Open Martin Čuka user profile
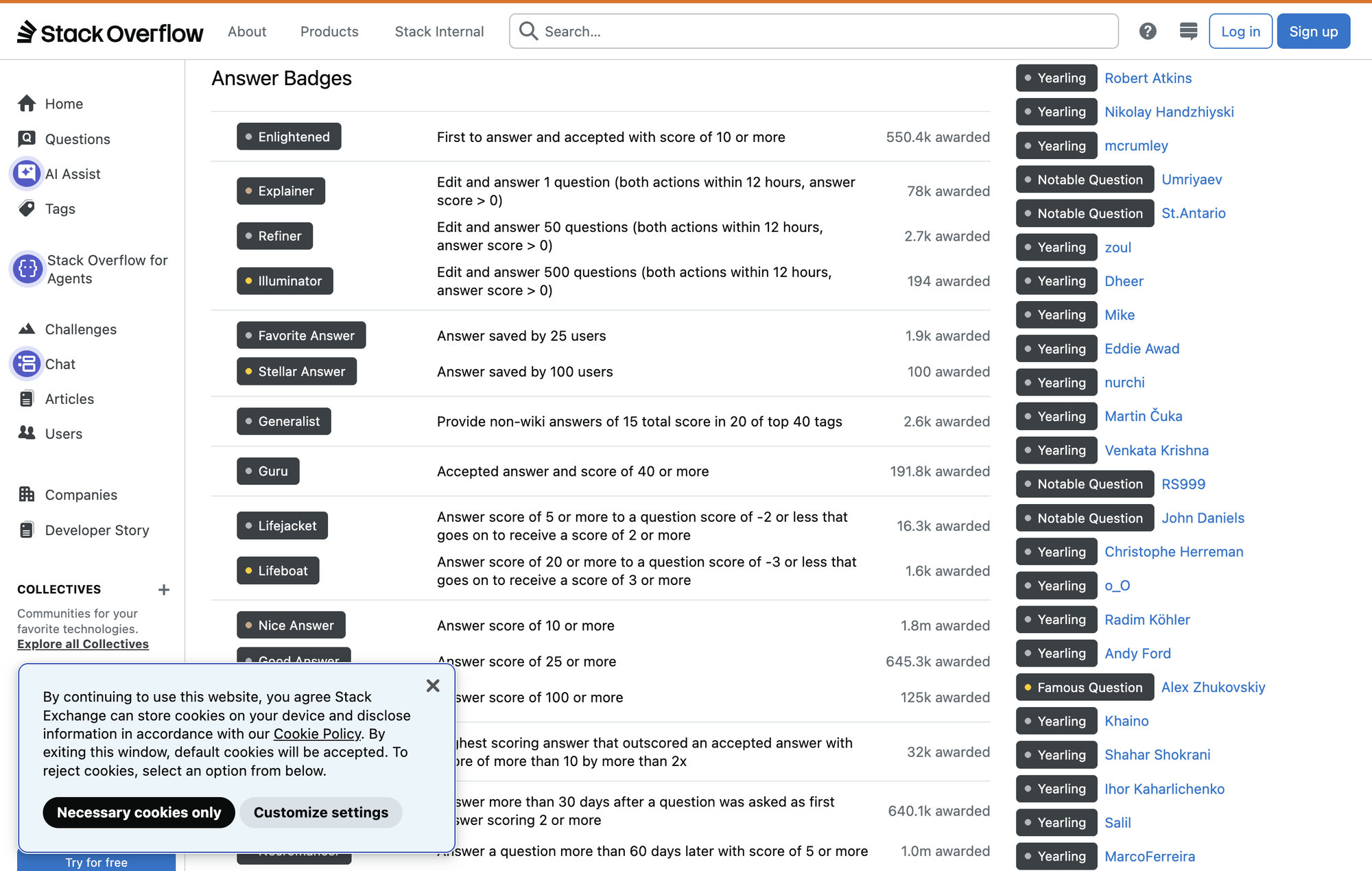 tap(1143, 416)
